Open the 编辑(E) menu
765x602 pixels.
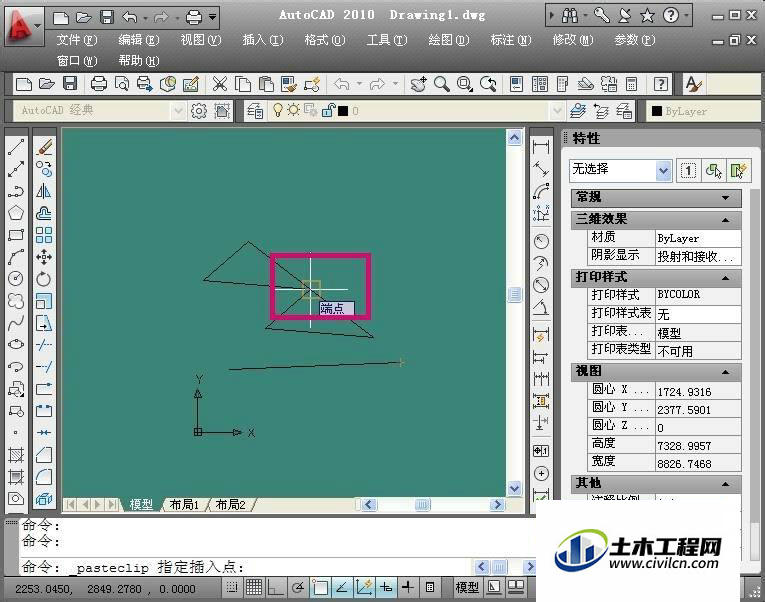(139, 40)
